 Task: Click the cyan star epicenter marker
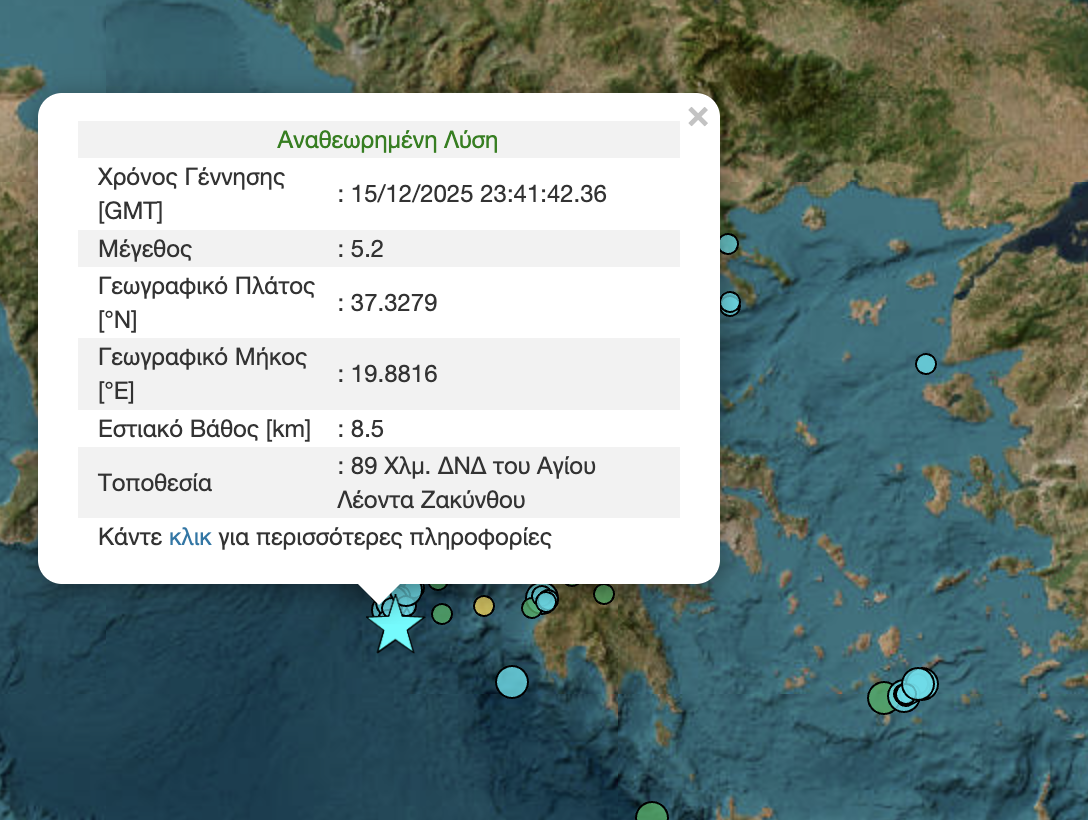pos(396,625)
